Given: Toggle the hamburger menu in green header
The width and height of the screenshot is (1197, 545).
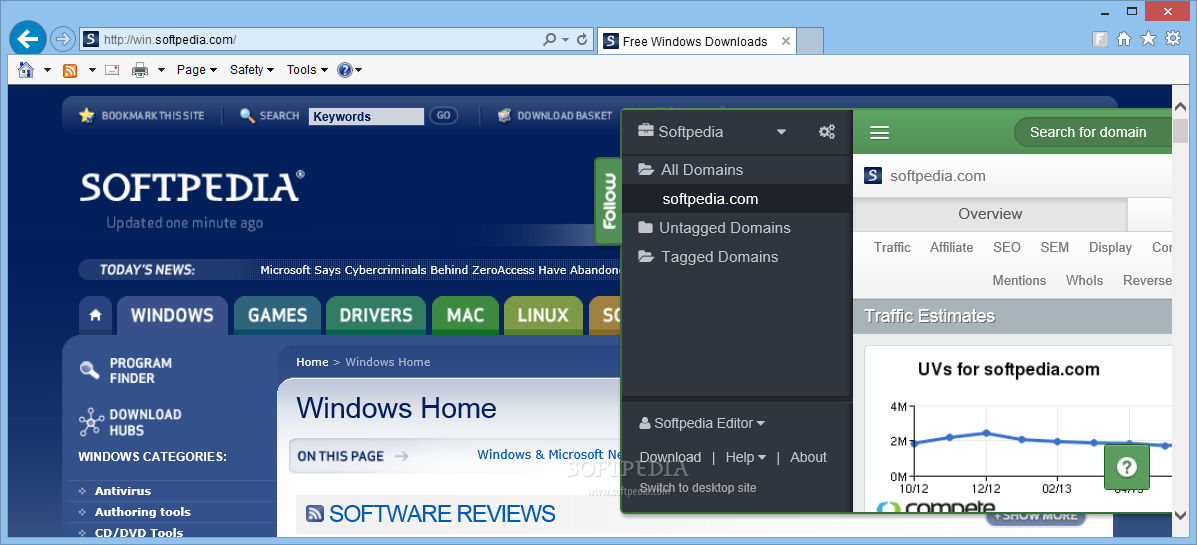Looking at the screenshot, I should [x=879, y=133].
